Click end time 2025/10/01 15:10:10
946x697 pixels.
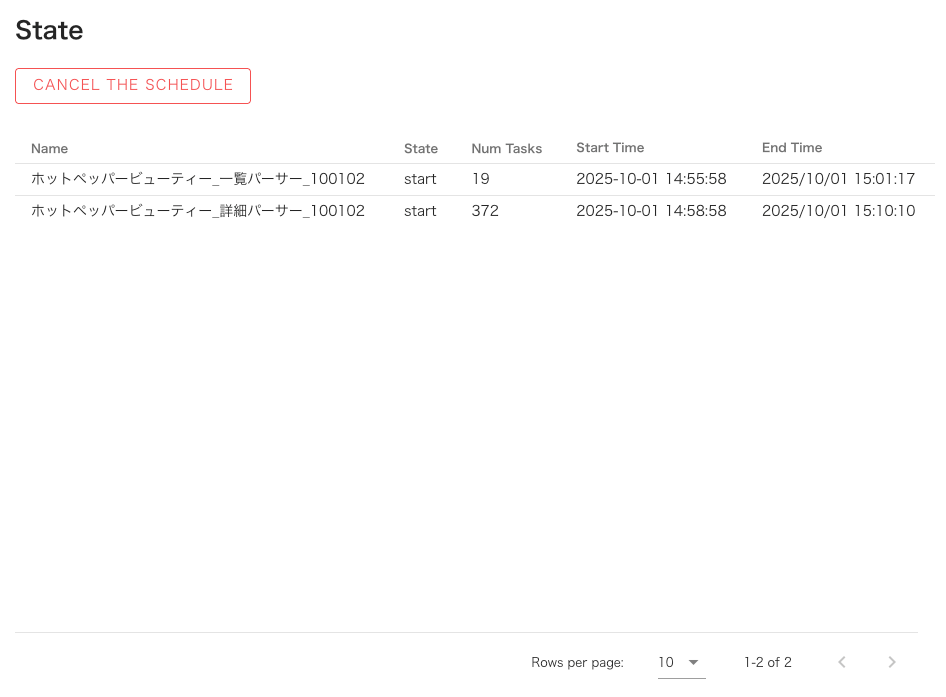click(x=838, y=211)
